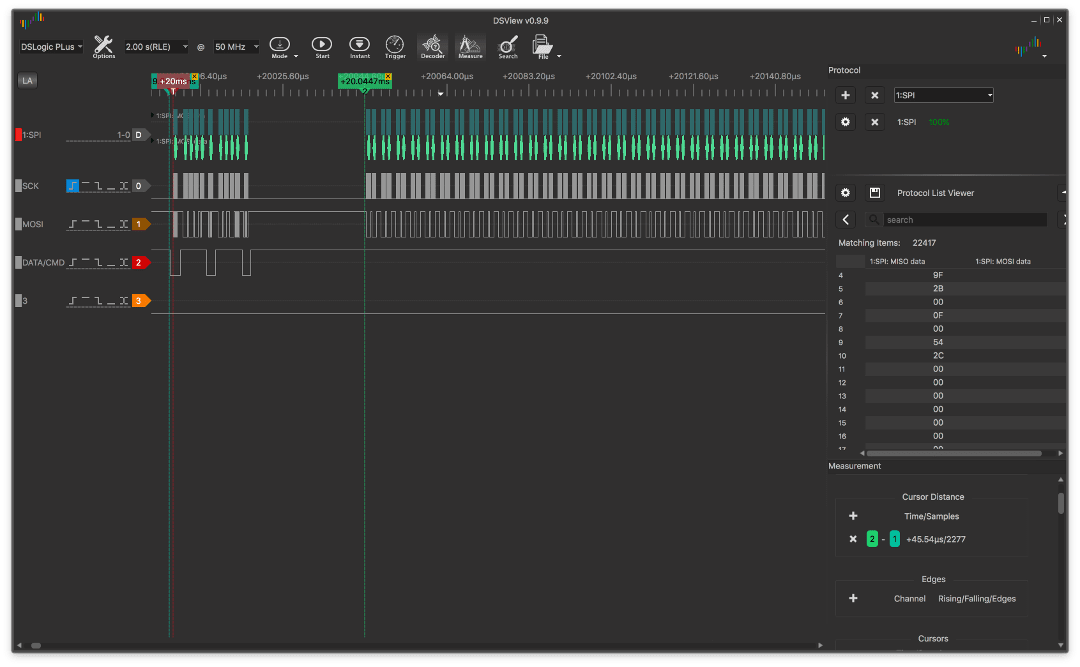Open the Mode selector icon
Viewport: 1080px width, 667px height.
[x=279, y=46]
